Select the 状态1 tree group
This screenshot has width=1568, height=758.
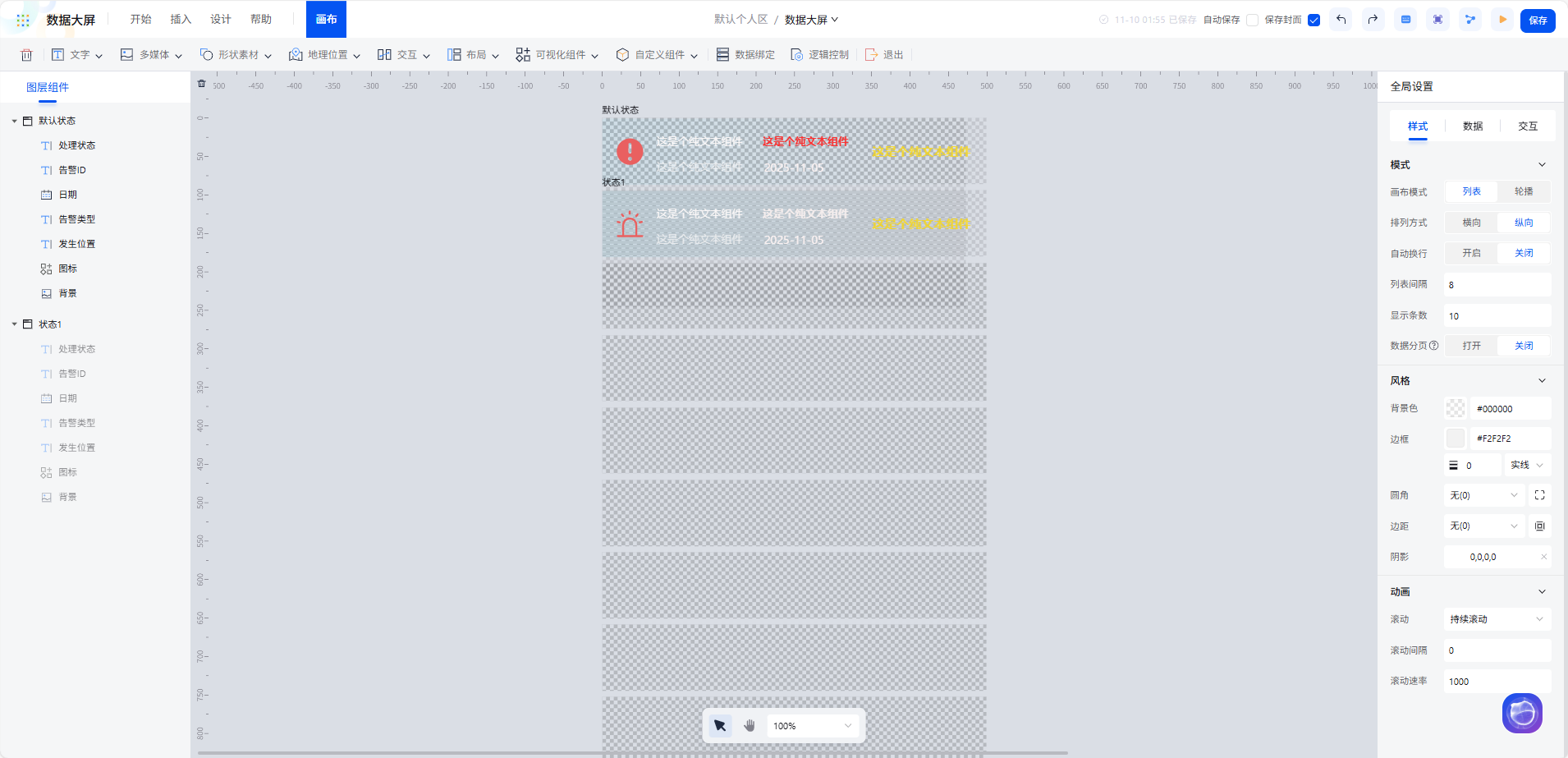50,324
